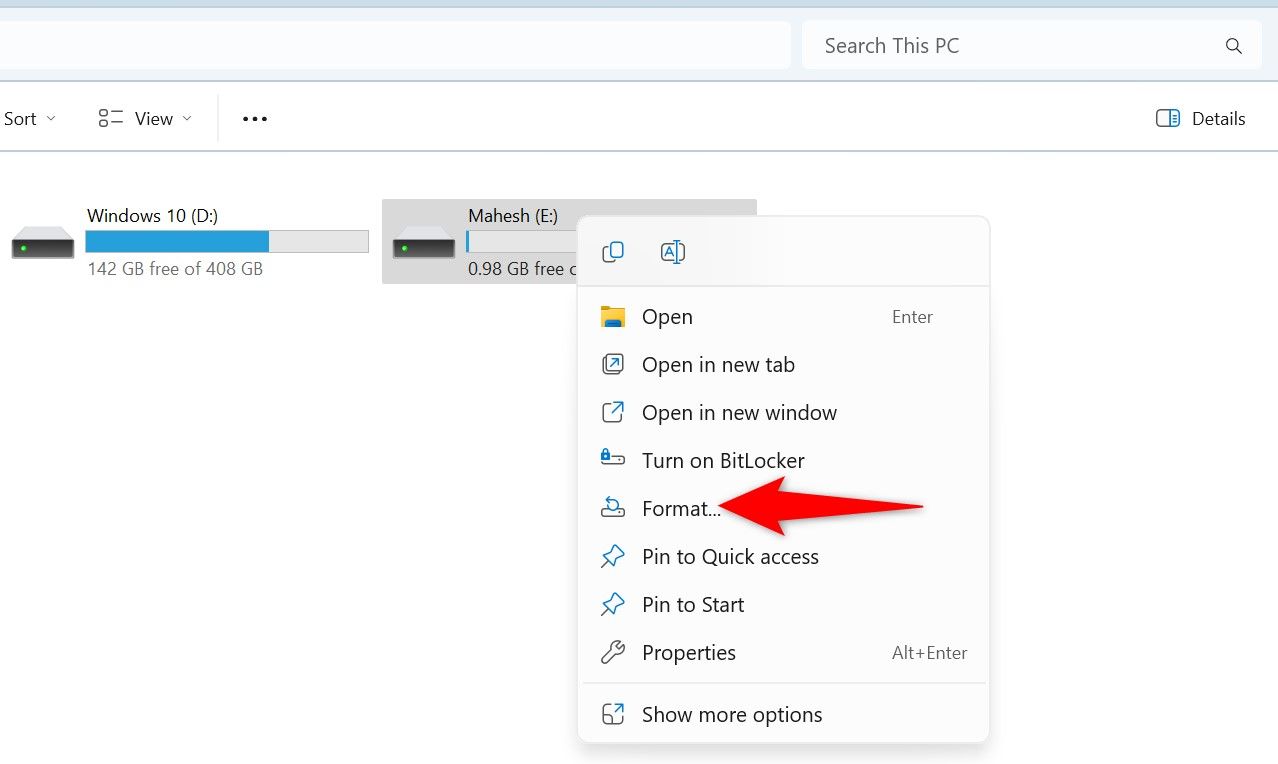Click the Search This PC field

pyautogui.click(x=1010, y=46)
